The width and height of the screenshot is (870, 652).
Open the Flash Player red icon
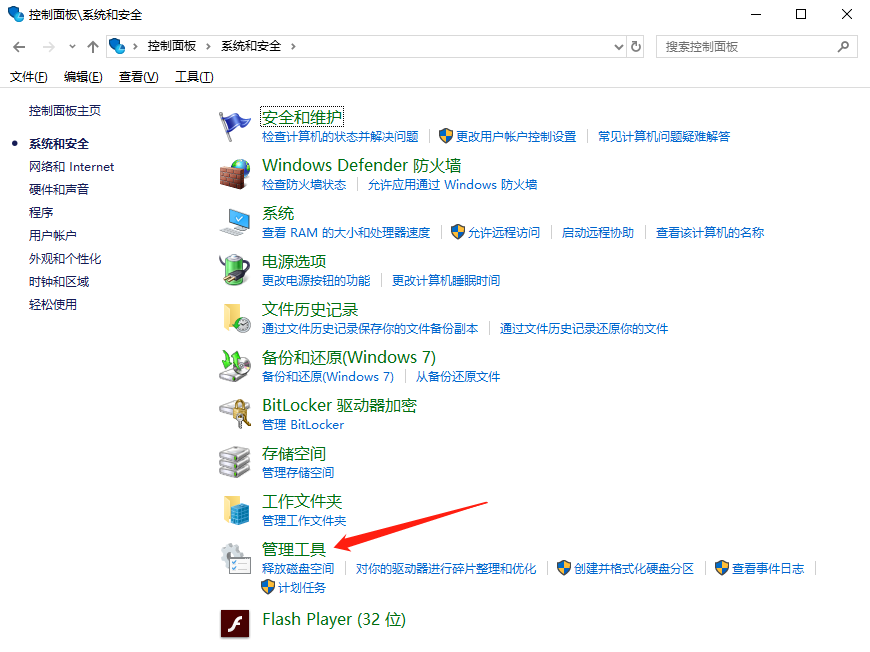tap(235, 622)
